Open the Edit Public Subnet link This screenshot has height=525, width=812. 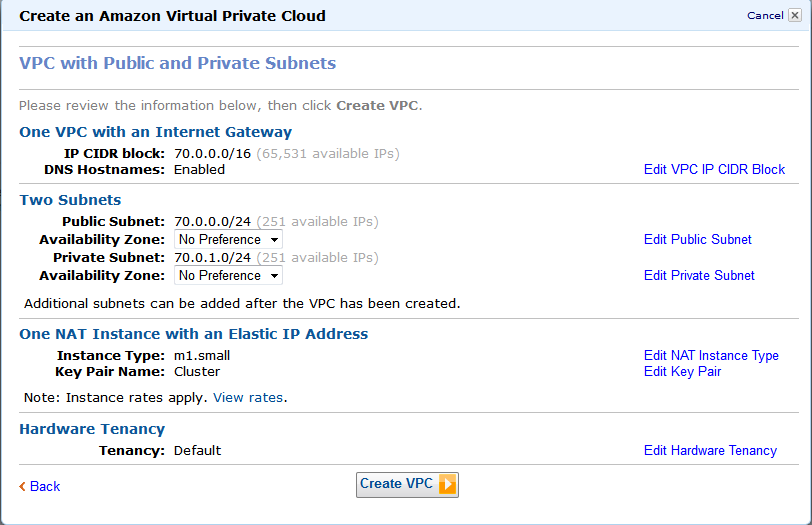coord(698,239)
